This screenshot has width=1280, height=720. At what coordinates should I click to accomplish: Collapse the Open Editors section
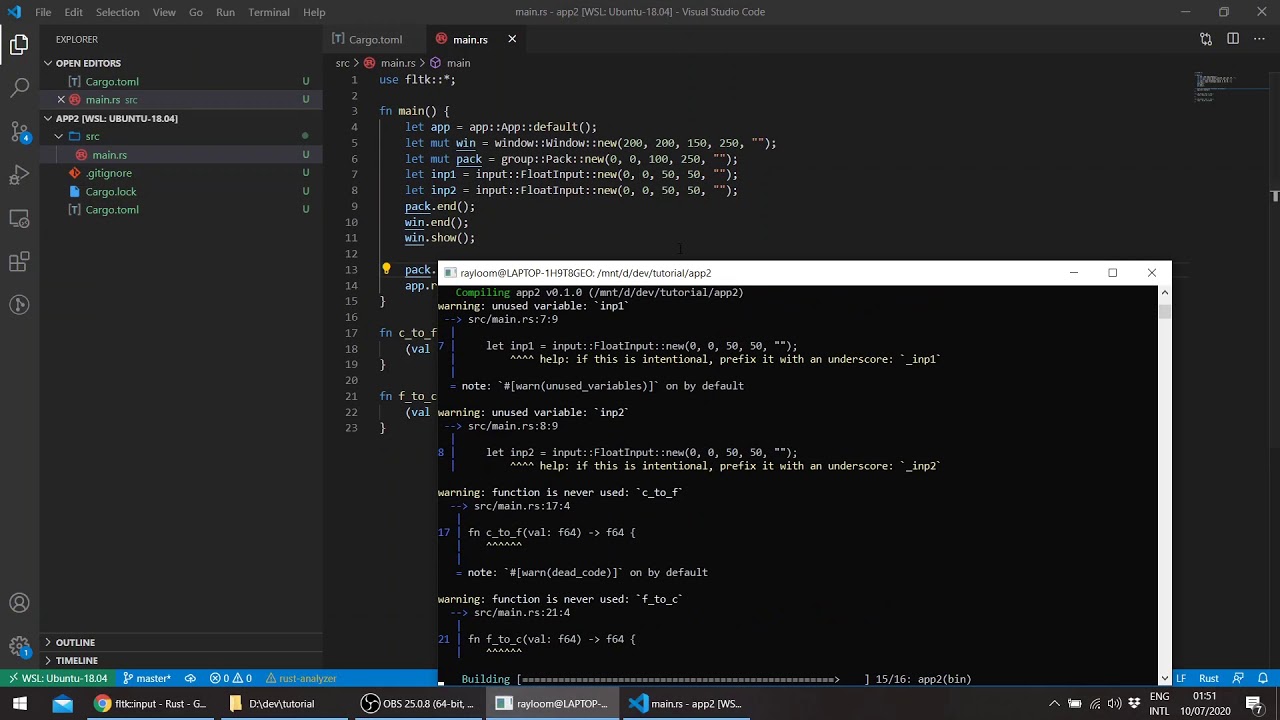pyautogui.click(x=180, y=63)
